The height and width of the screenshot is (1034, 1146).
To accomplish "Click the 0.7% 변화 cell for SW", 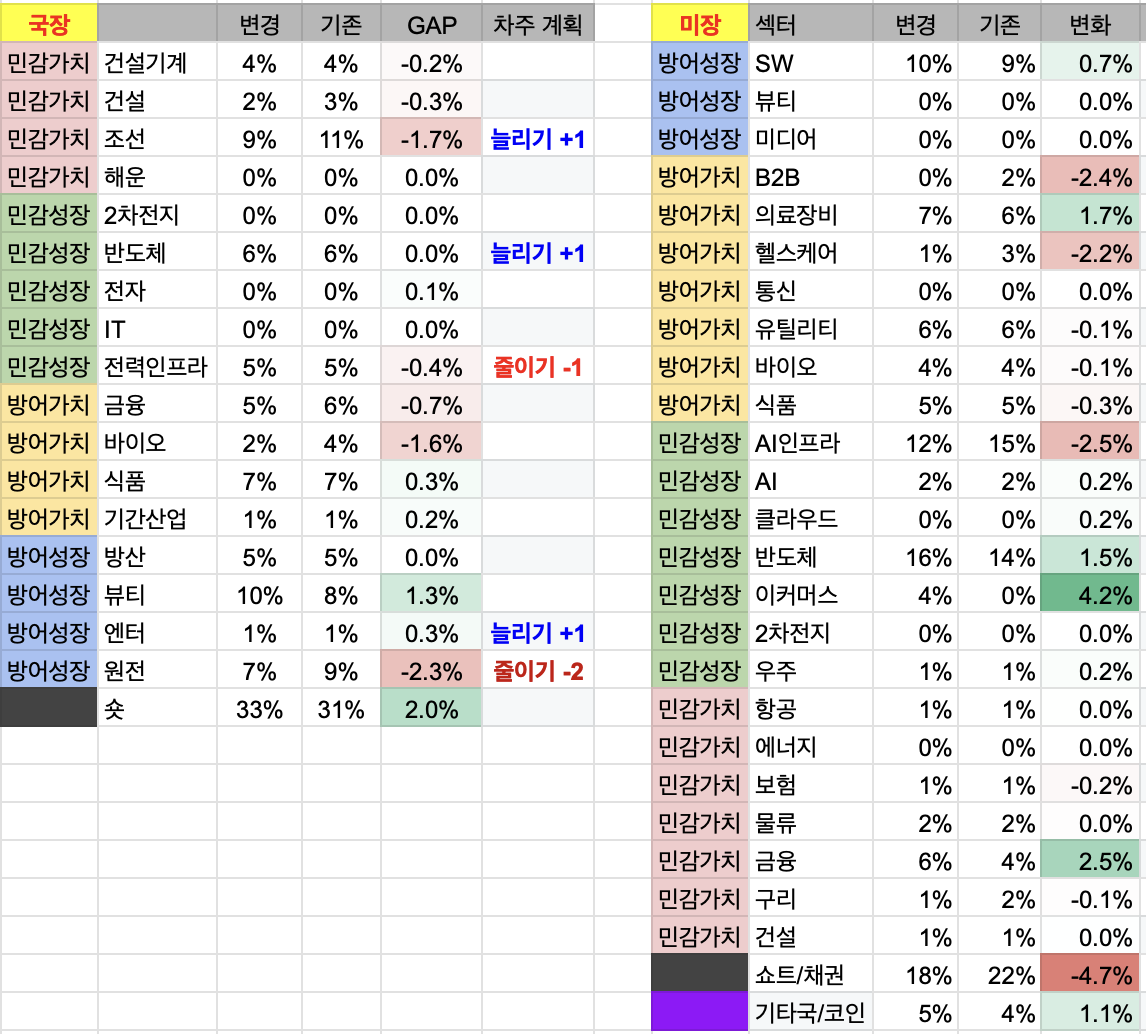I will (x=1090, y=62).
